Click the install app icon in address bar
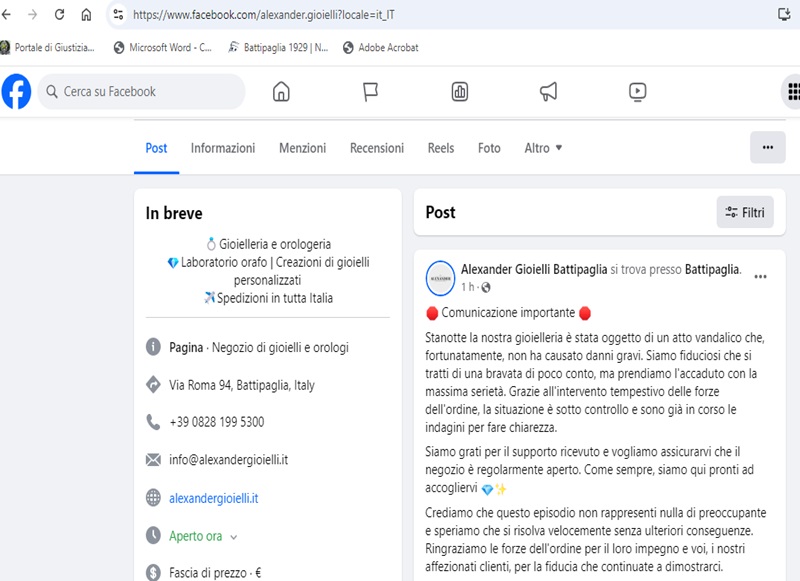This screenshot has width=800, height=581. pos(784,14)
